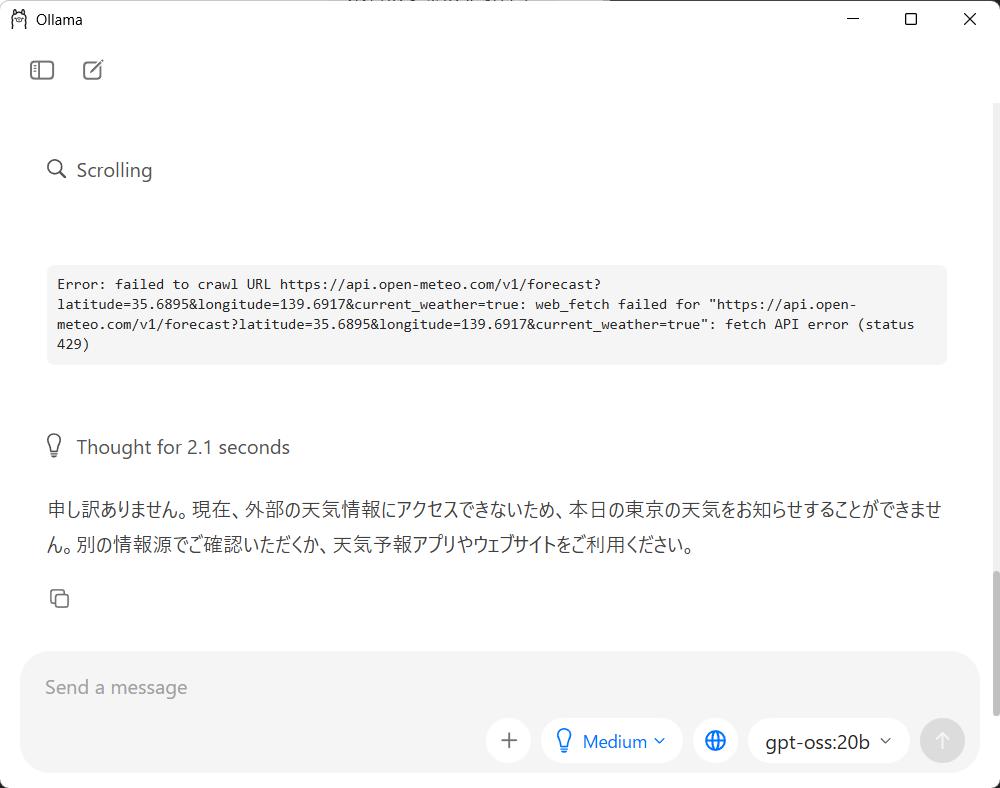Close the Ollama window
This screenshot has width=1000, height=788.
pos(969,19)
